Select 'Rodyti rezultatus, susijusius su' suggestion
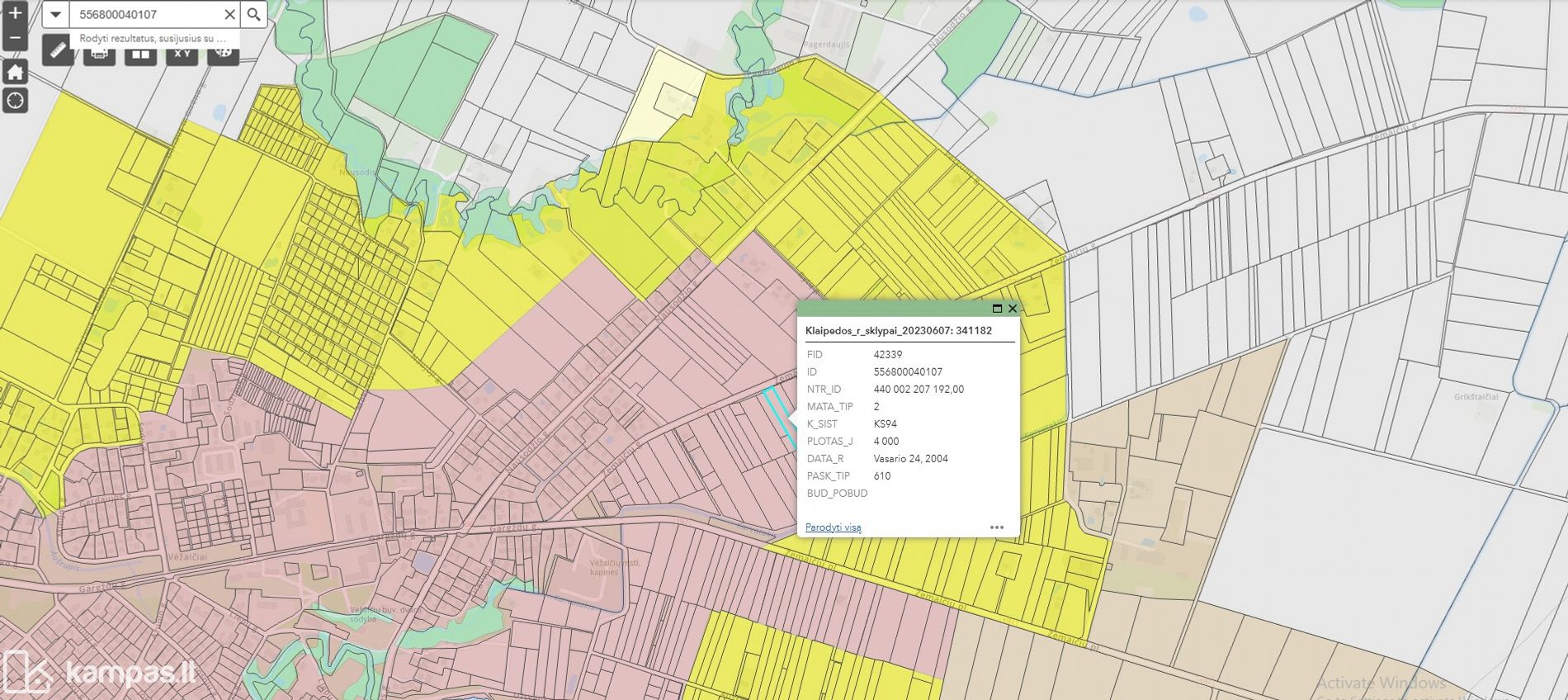 point(153,39)
